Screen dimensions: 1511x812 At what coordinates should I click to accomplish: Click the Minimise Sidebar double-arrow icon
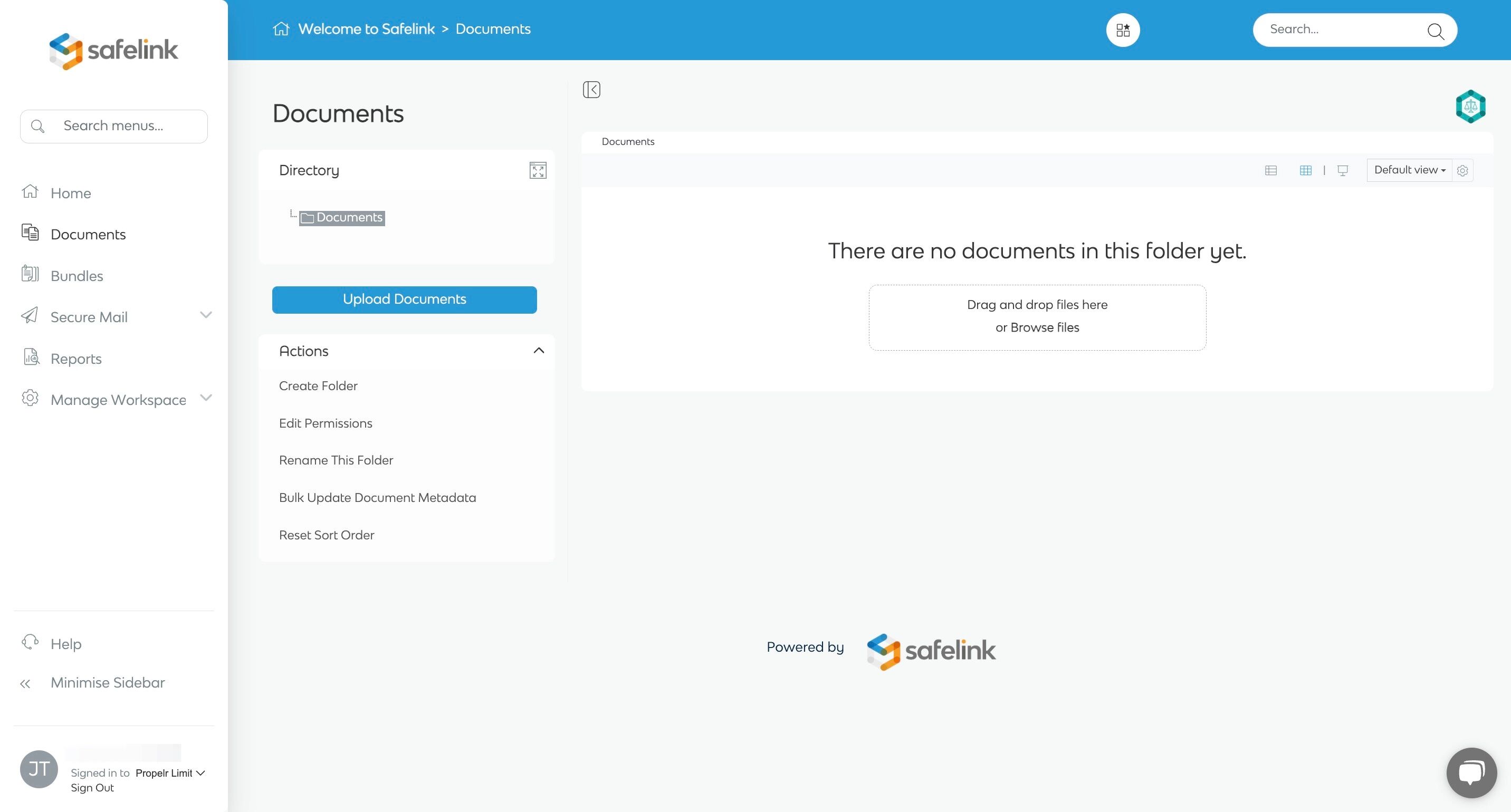(25, 683)
